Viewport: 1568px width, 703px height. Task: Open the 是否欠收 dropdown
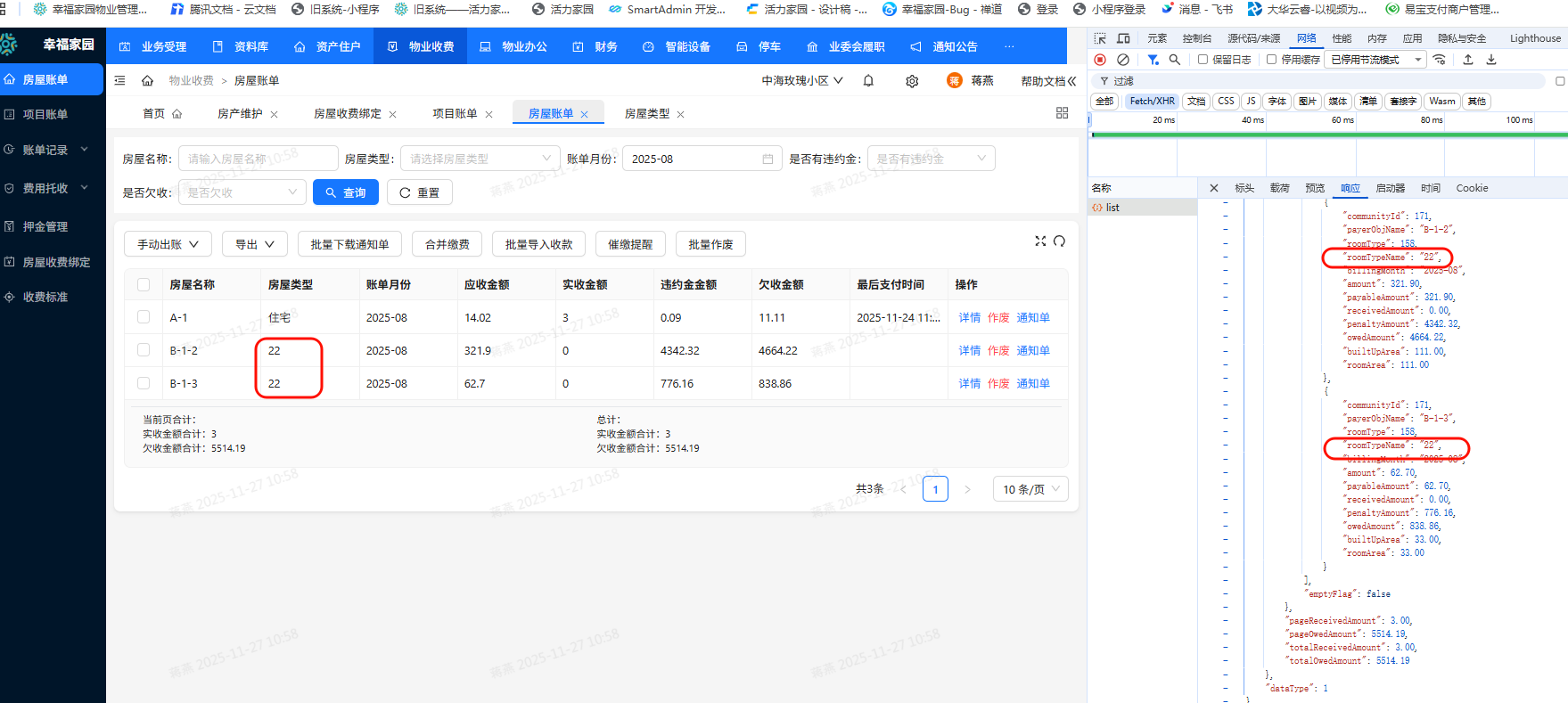point(242,192)
